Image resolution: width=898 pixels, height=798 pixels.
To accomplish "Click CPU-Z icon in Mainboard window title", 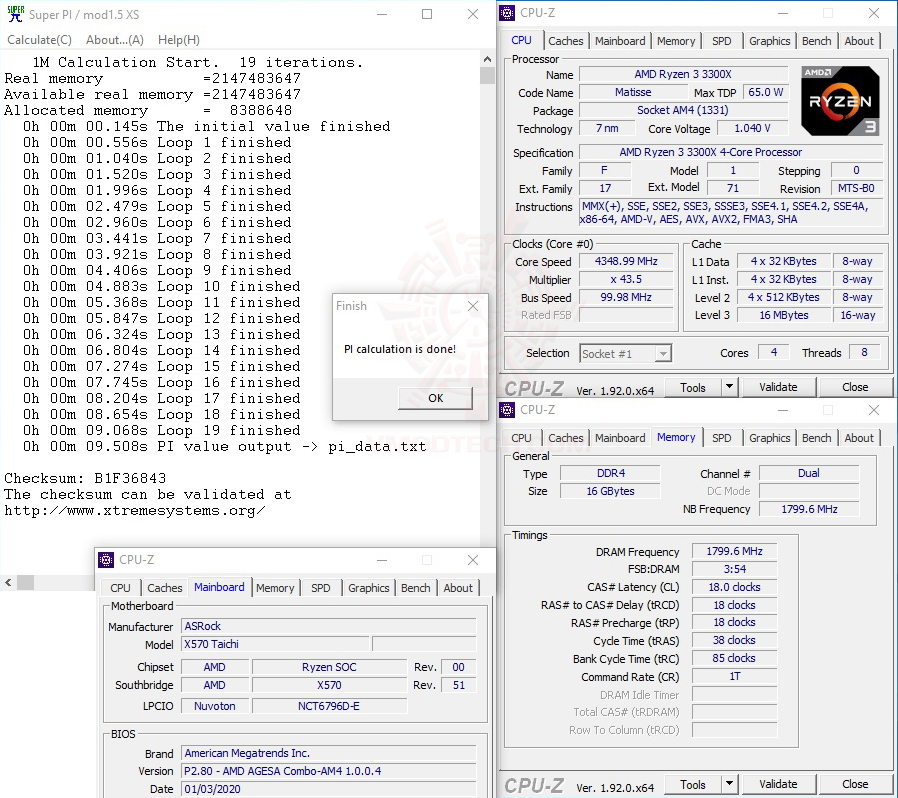I will tap(106, 560).
